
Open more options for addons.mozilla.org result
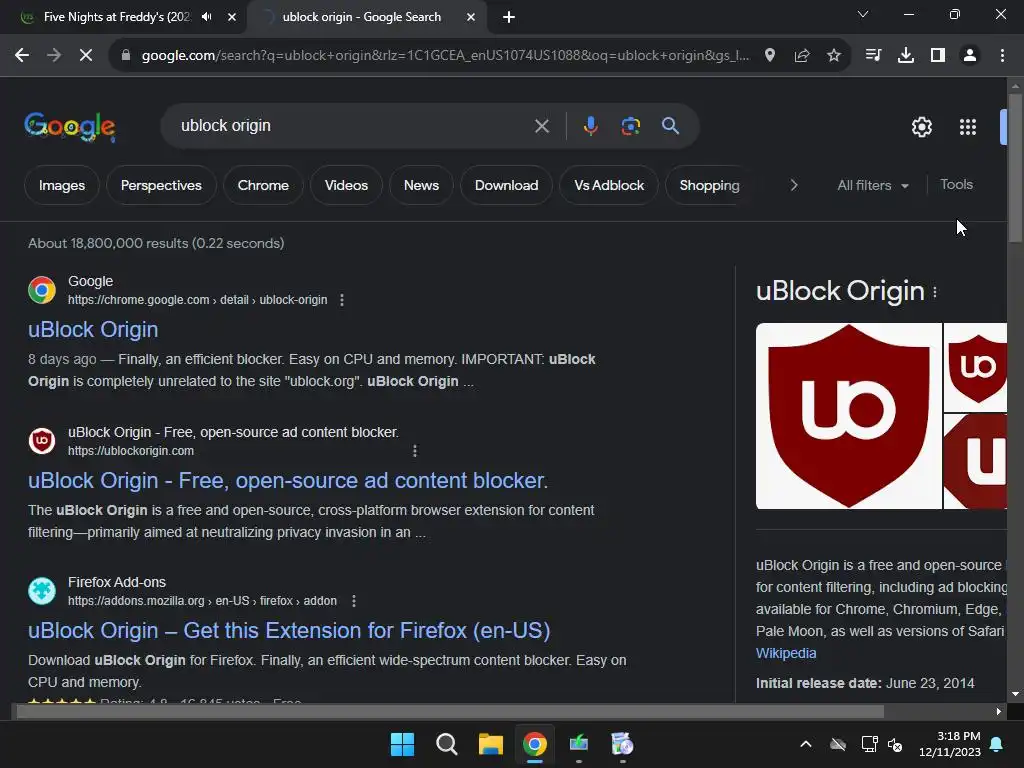pyautogui.click(x=354, y=601)
